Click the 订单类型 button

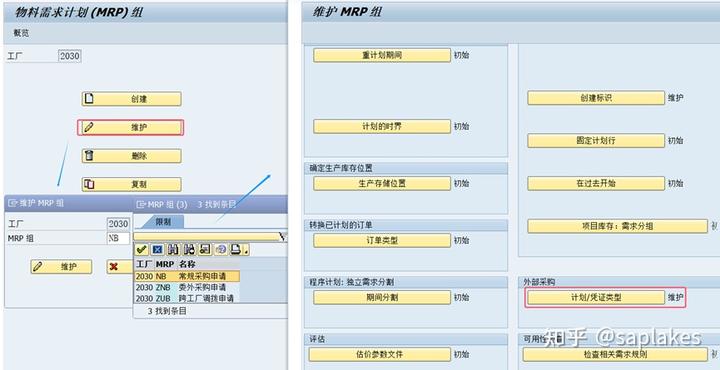point(382,240)
